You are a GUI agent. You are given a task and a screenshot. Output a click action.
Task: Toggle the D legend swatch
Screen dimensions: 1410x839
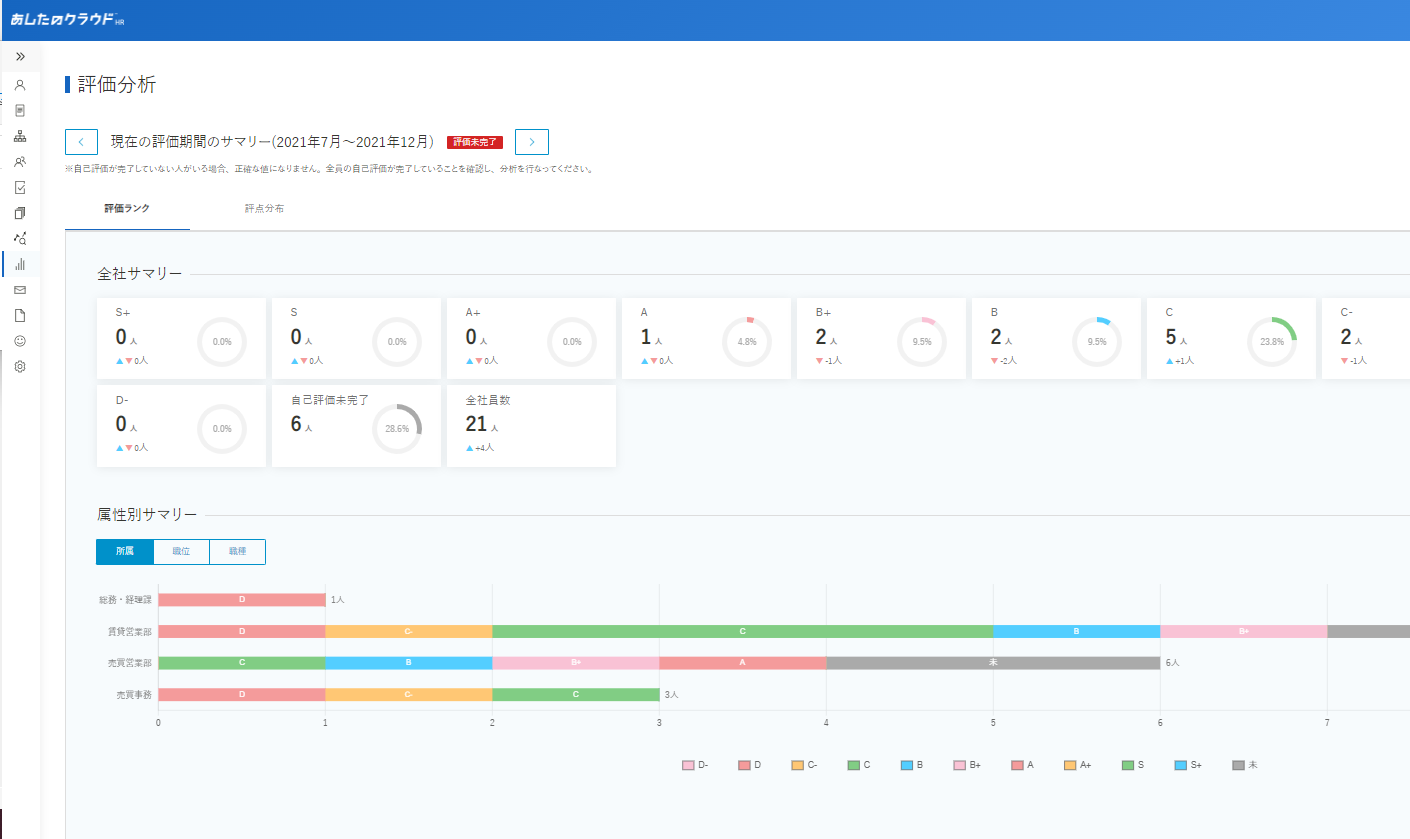pos(744,765)
